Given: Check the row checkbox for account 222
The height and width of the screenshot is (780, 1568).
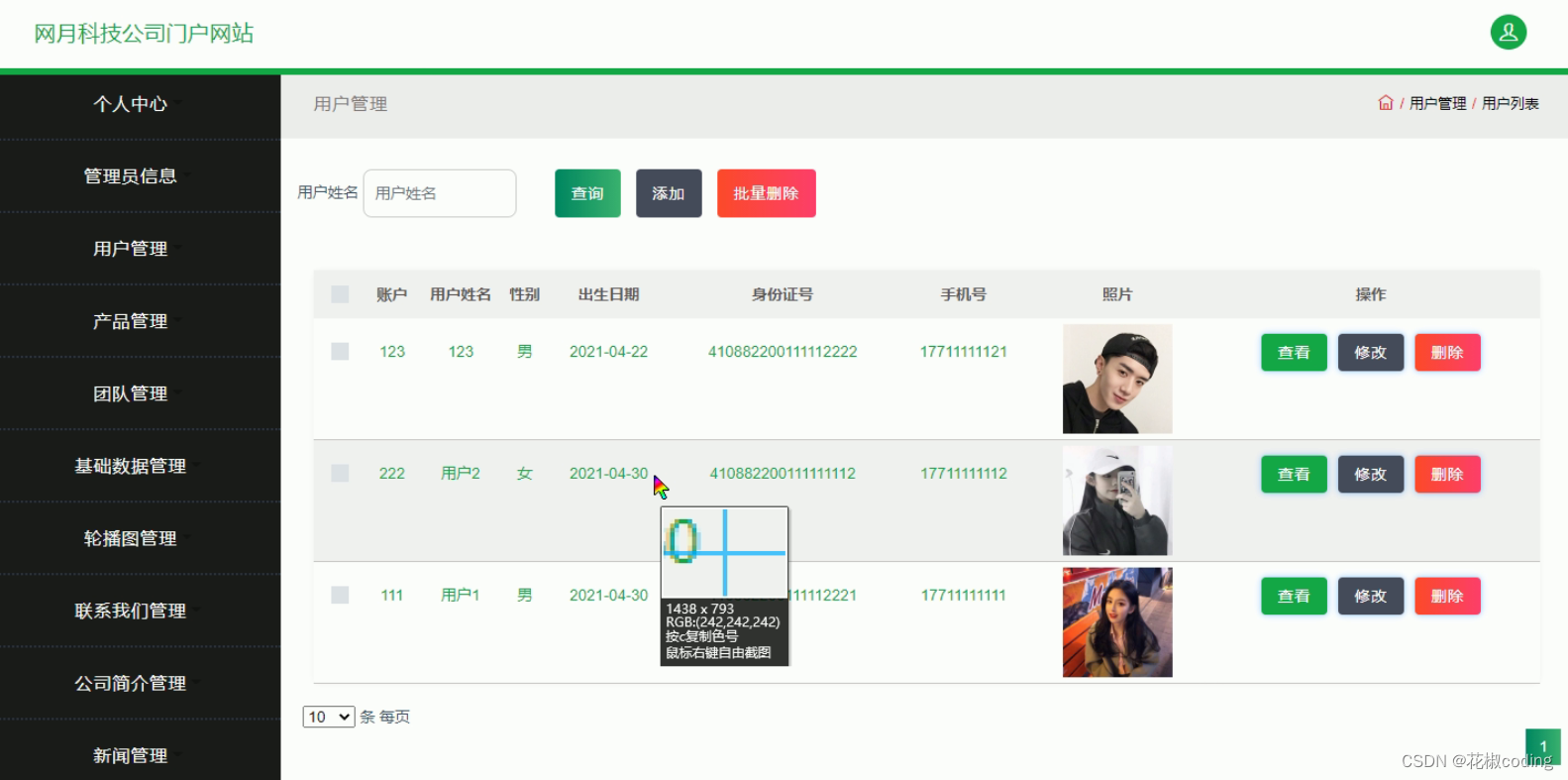Looking at the screenshot, I should point(340,473).
